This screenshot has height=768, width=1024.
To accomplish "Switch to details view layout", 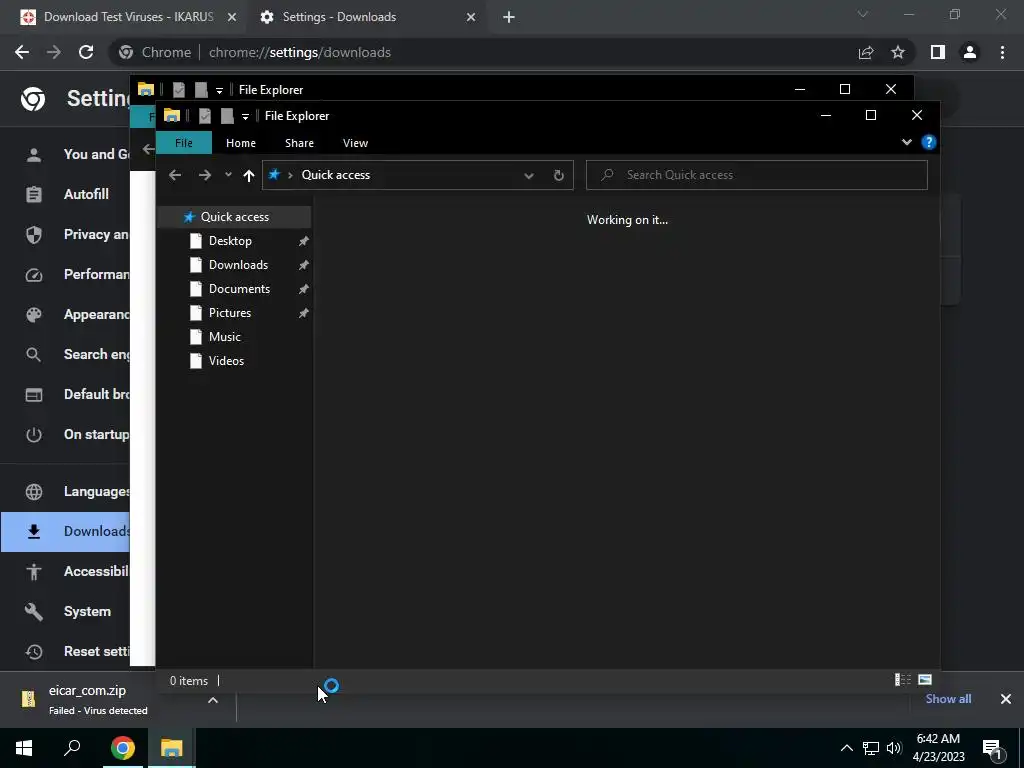I will 903,680.
